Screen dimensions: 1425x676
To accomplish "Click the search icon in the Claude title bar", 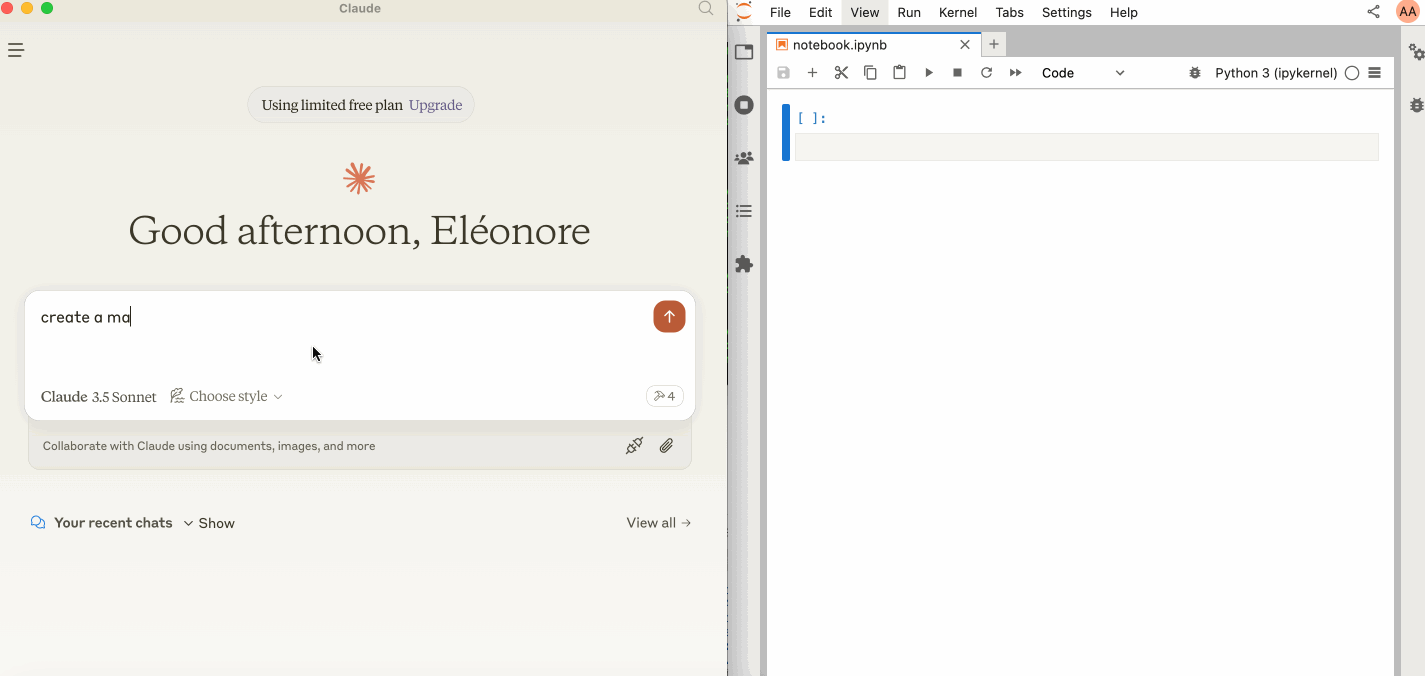I will point(706,9).
